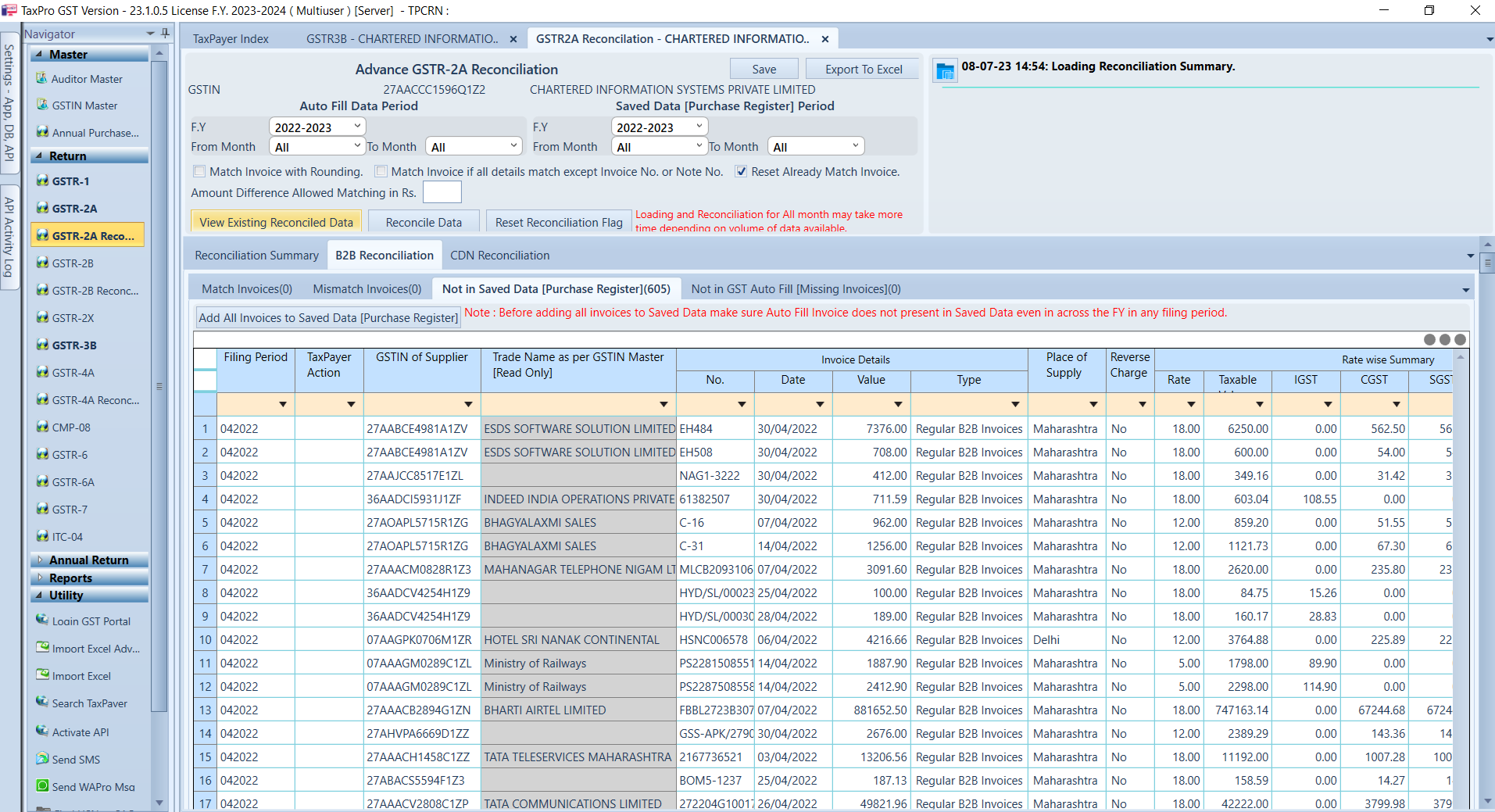Screen dimensions: 1495x812
Task: Open Auto Fill To Month dropdown
Action: click(x=474, y=146)
